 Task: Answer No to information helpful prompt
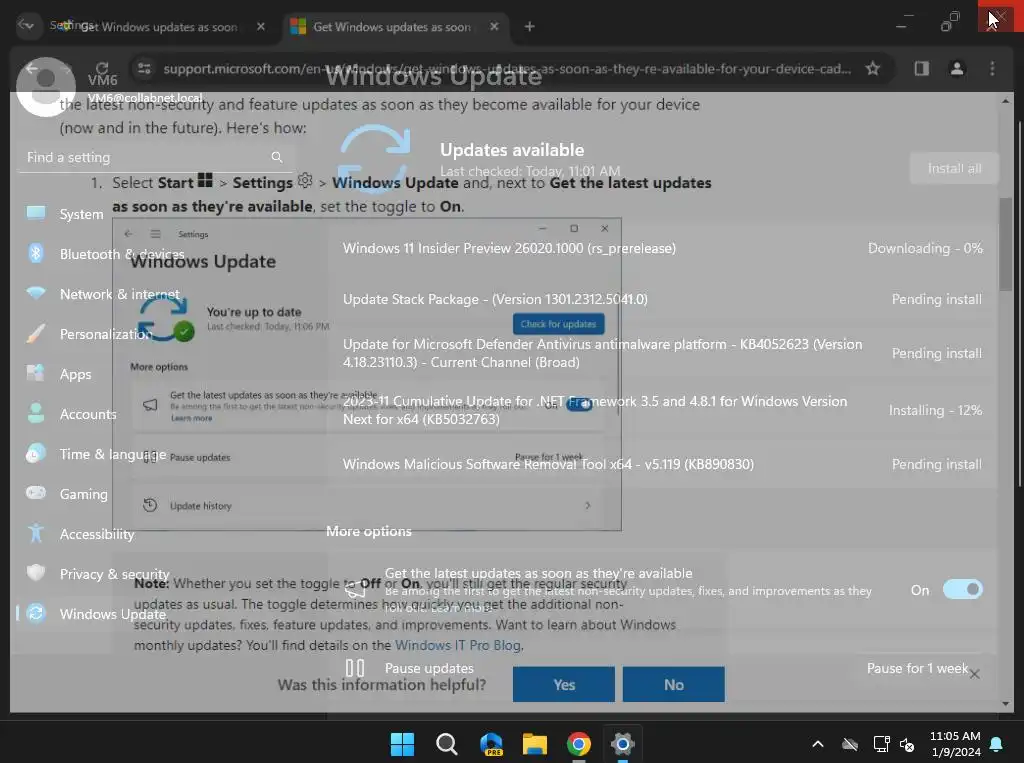(673, 685)
